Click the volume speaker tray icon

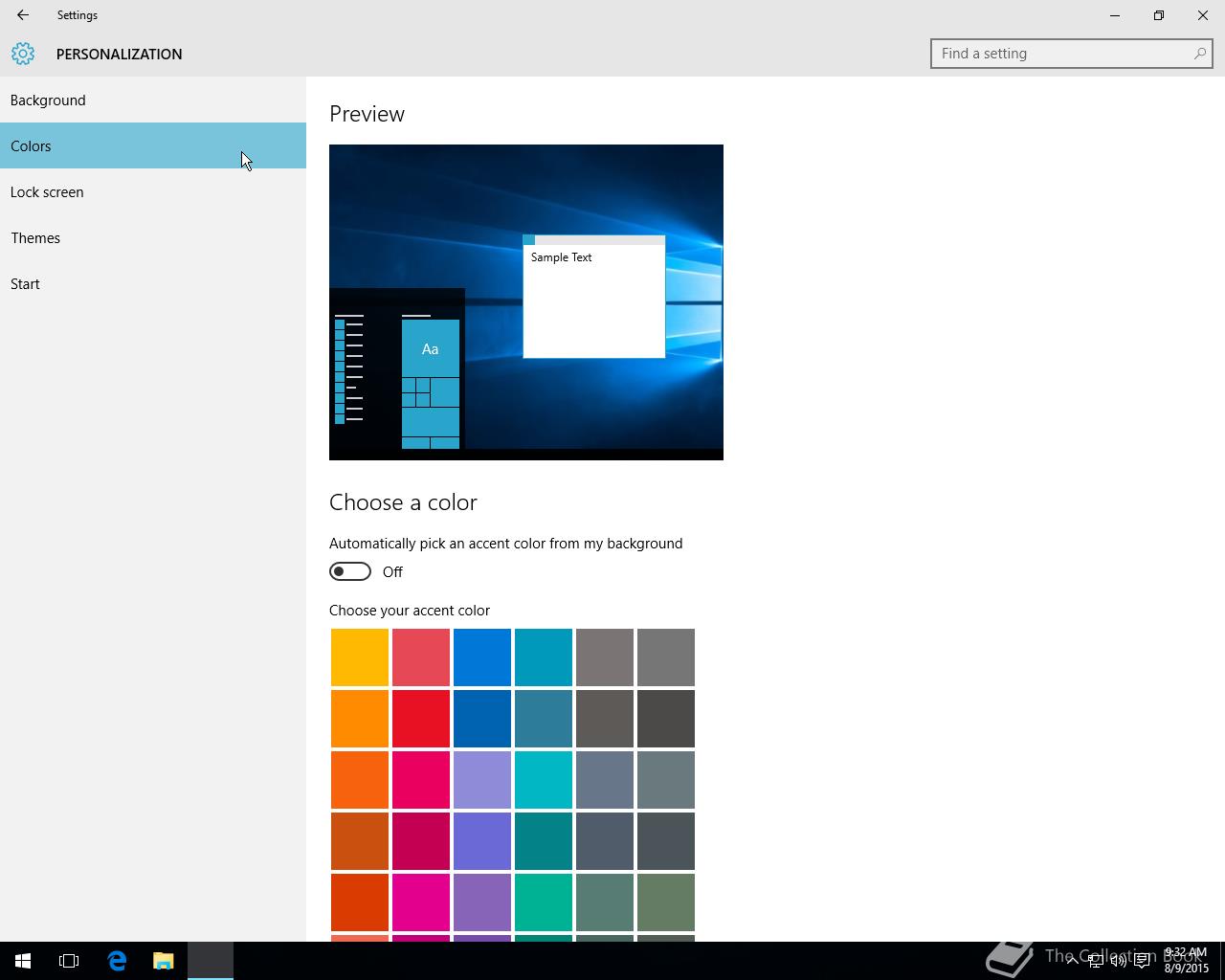1118,961
